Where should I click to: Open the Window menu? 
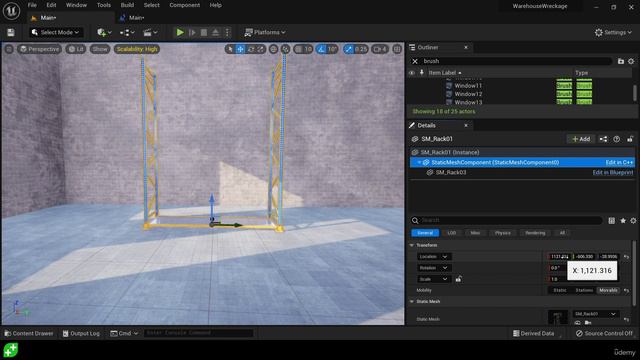tap(76, 5)
